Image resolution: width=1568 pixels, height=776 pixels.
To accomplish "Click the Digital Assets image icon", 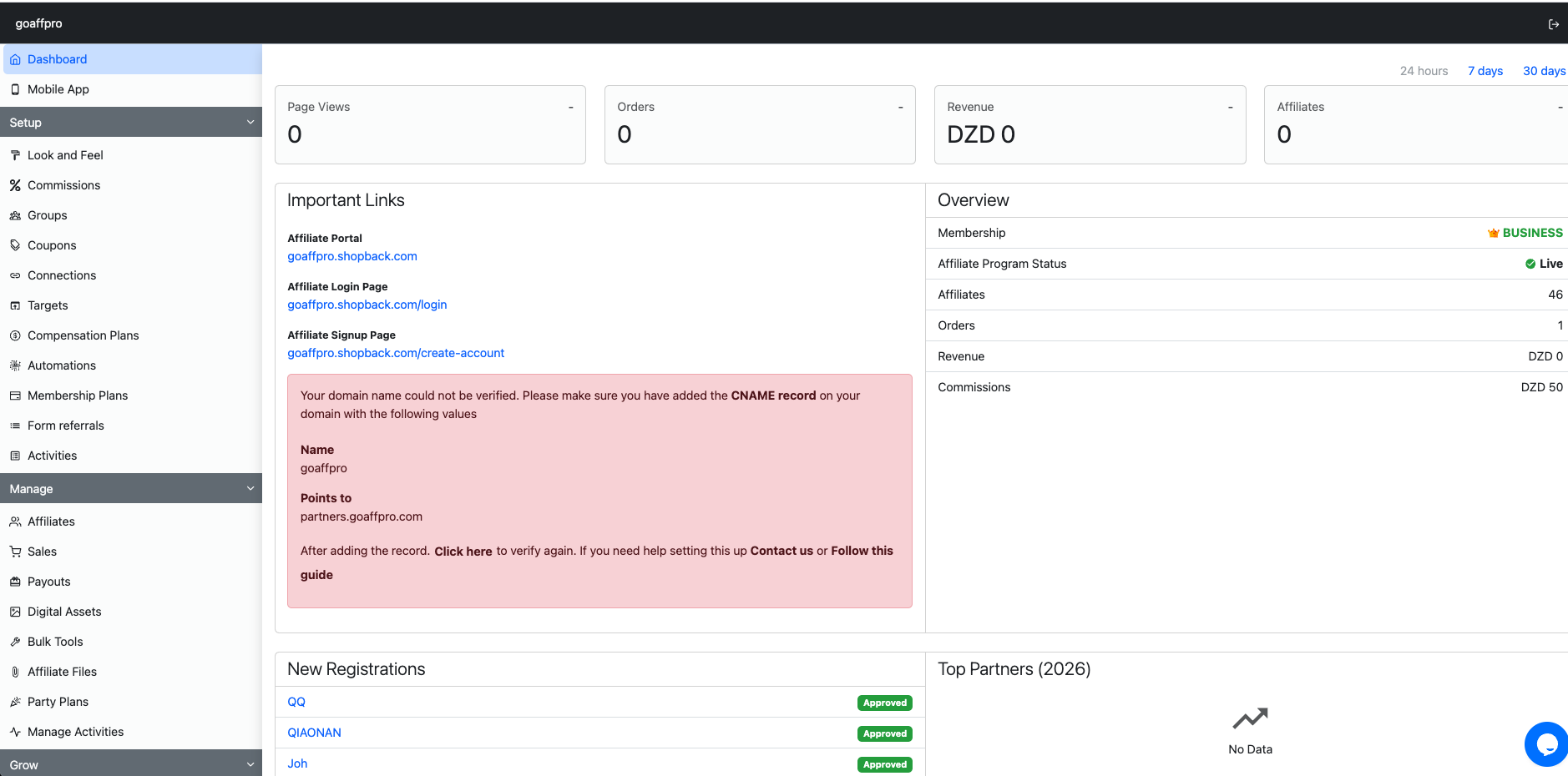I will click(15, 612).
